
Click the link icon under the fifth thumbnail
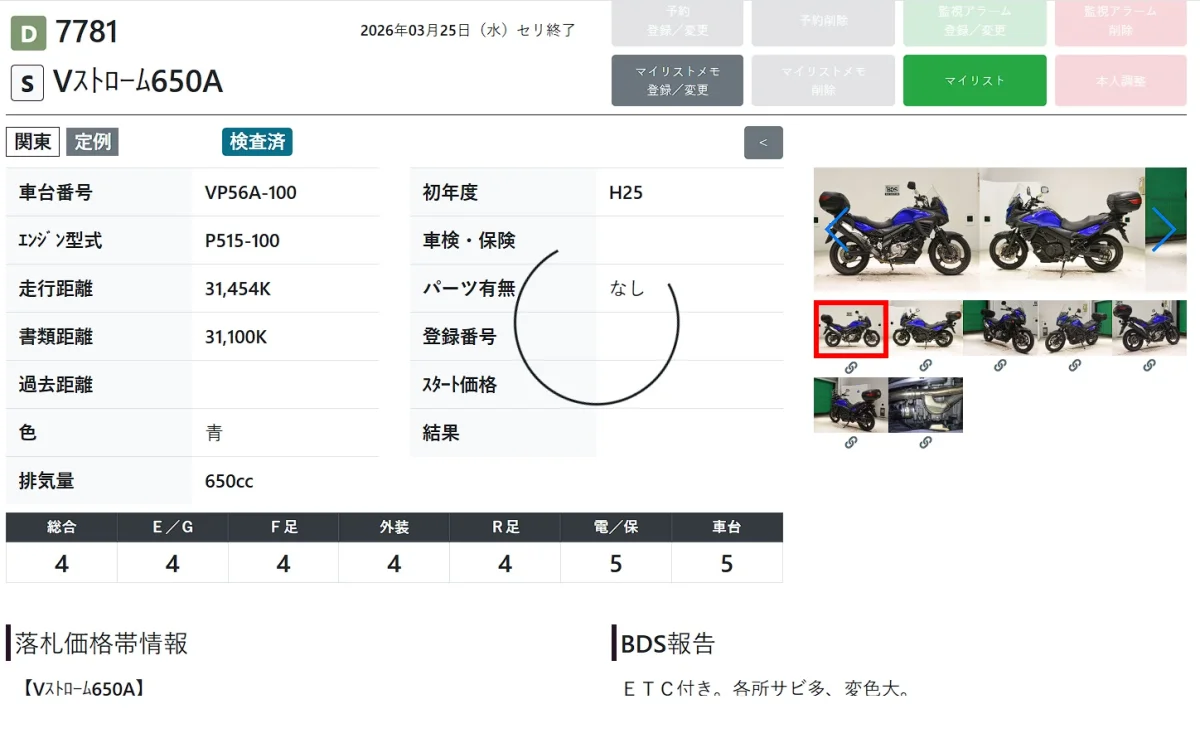1149,367
